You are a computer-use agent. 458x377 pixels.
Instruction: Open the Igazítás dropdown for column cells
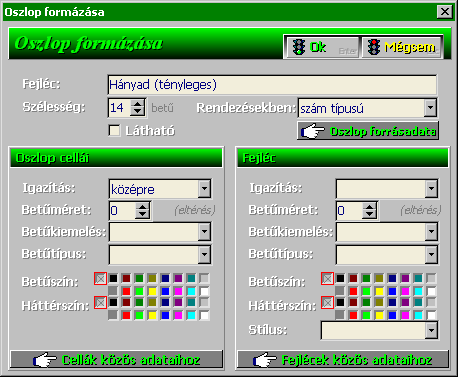click(204, 189)
